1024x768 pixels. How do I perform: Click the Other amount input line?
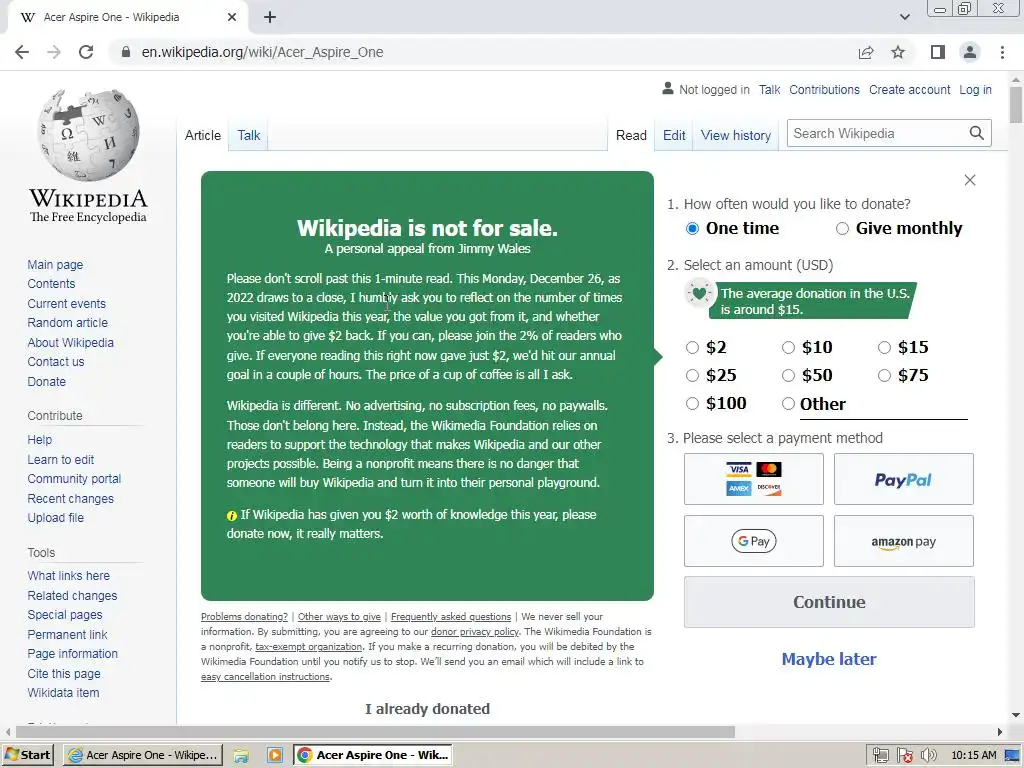884,406
